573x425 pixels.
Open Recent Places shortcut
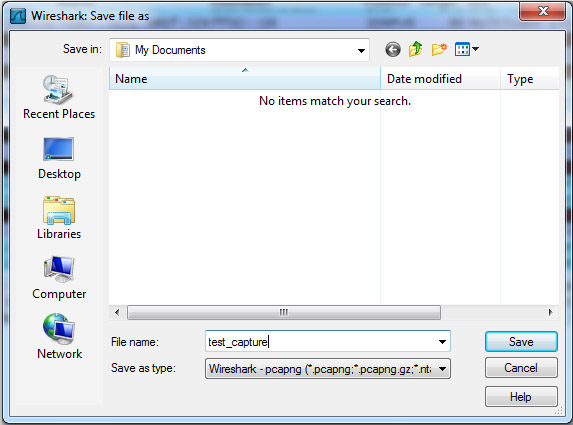[x=59, y=98]
